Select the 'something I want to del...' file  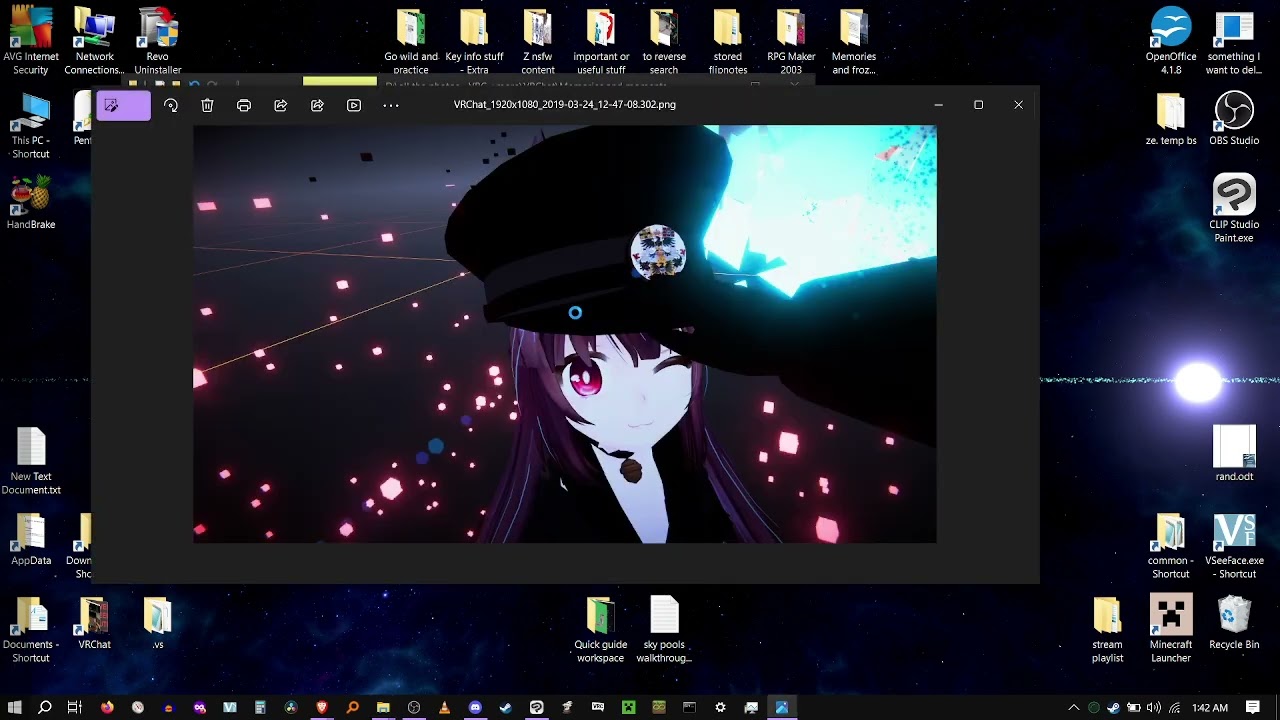[1234, 42]
